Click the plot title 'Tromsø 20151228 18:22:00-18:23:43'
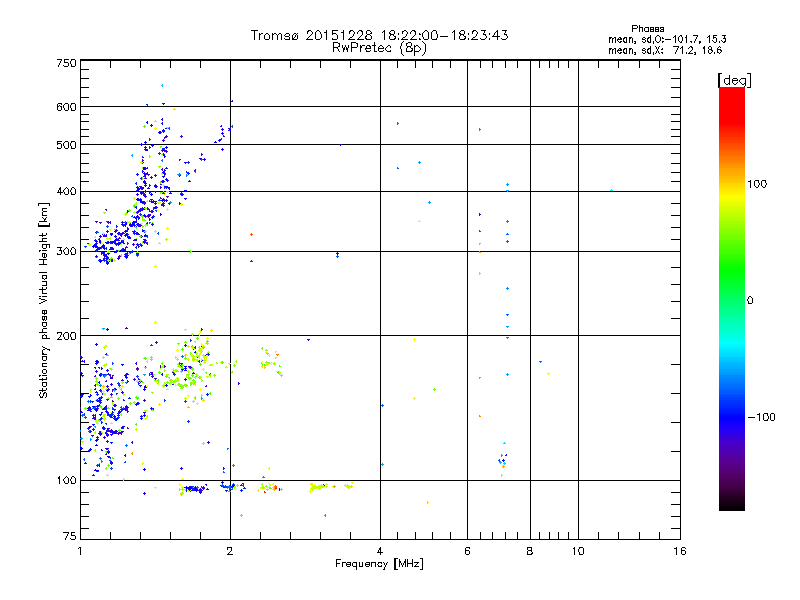The width and height of the screenshot is (800, 600). coord(379,35)
